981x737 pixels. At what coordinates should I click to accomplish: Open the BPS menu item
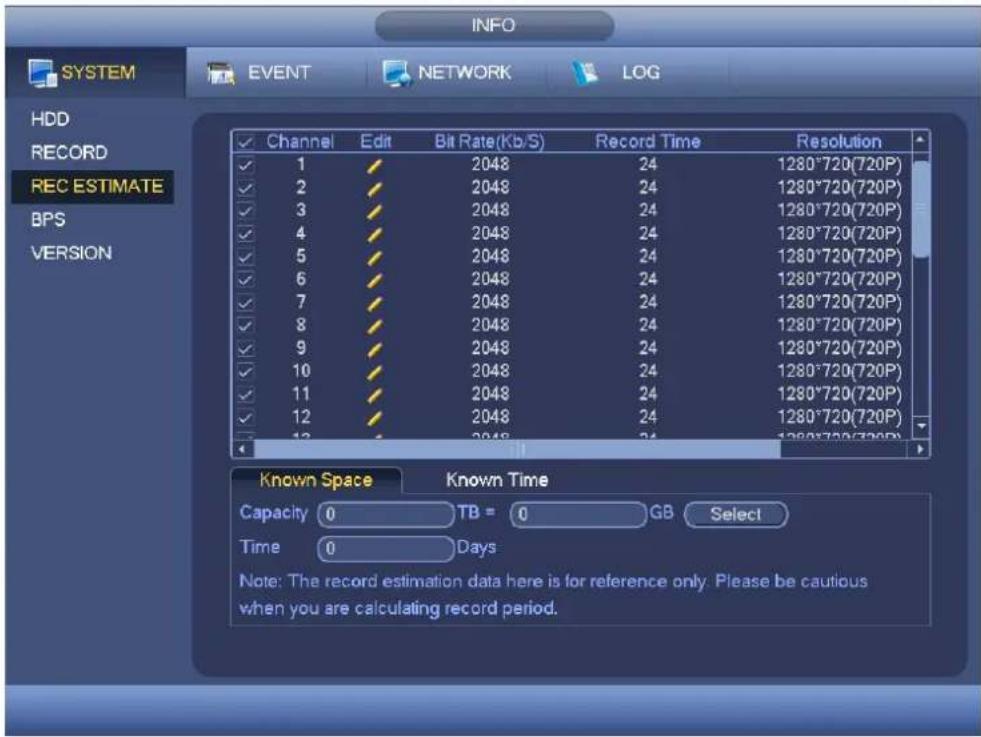48,220
